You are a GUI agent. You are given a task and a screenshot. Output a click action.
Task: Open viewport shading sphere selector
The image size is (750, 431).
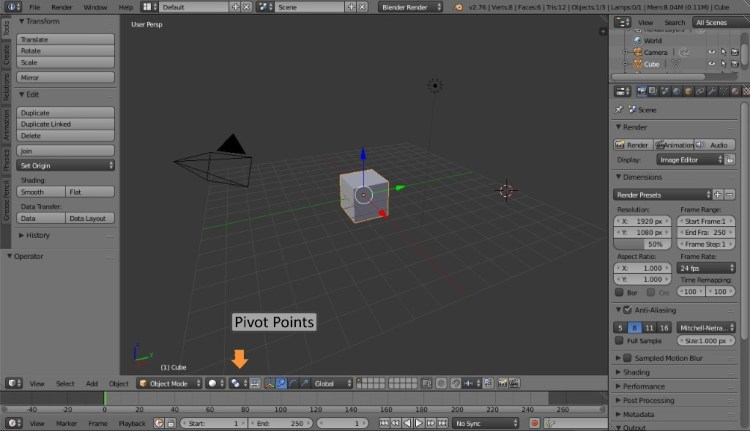[215, 383]
